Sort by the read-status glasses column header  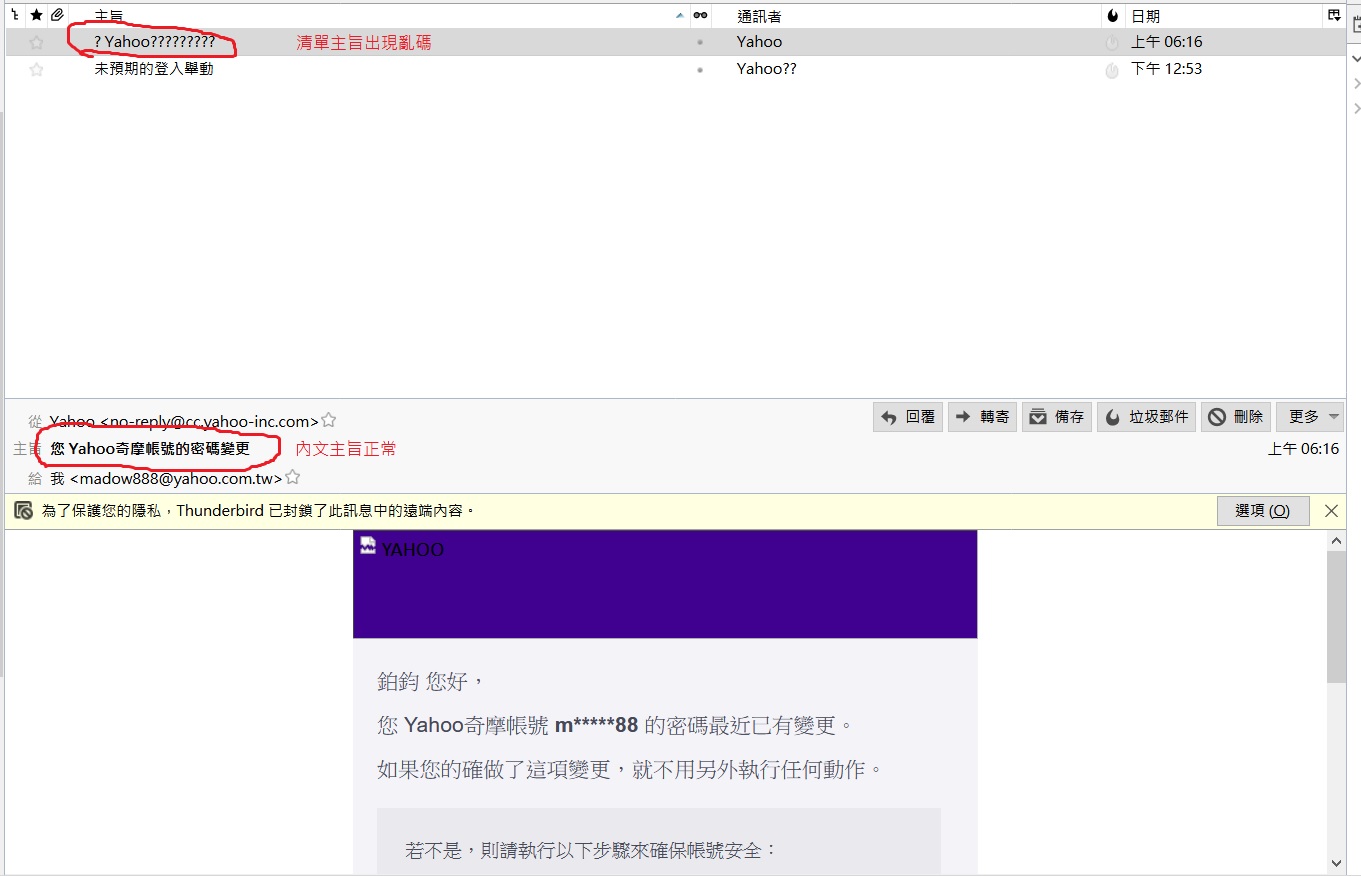pos(700,16)
